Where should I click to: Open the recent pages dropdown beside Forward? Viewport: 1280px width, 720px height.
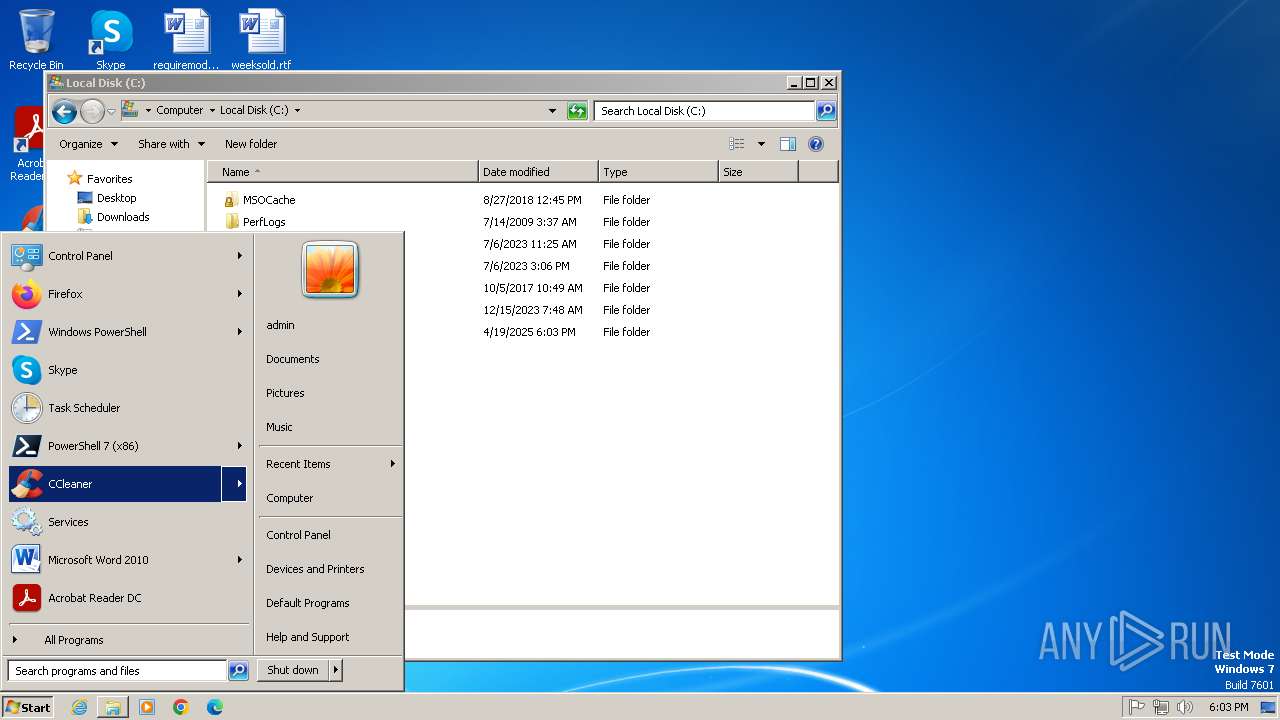(111, 111)
